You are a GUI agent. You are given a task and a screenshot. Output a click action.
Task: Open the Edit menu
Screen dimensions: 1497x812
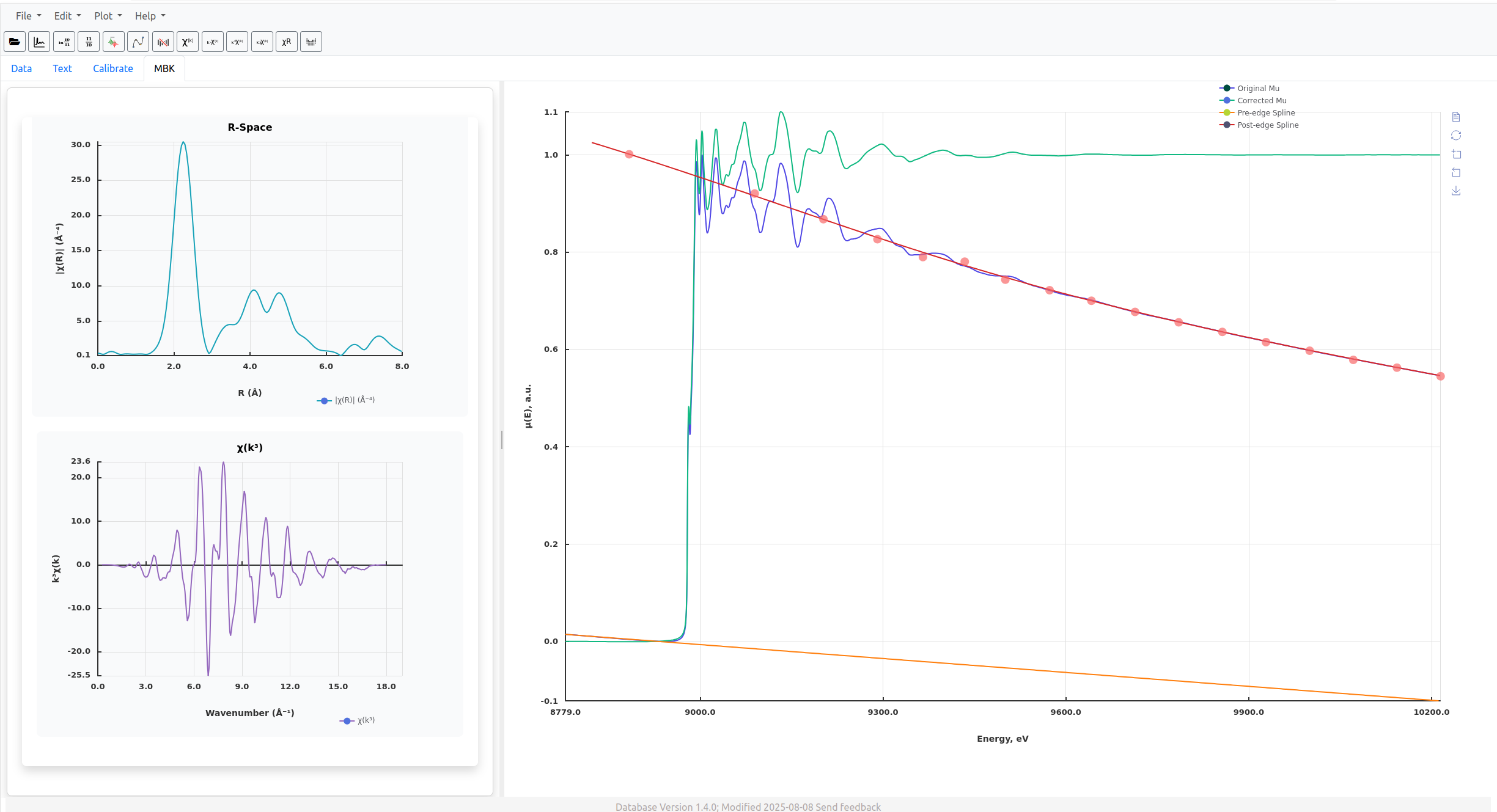[67, 16]
